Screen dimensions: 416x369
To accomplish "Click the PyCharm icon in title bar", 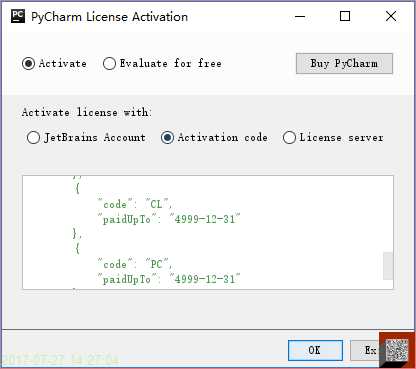I will click(18, 16).
